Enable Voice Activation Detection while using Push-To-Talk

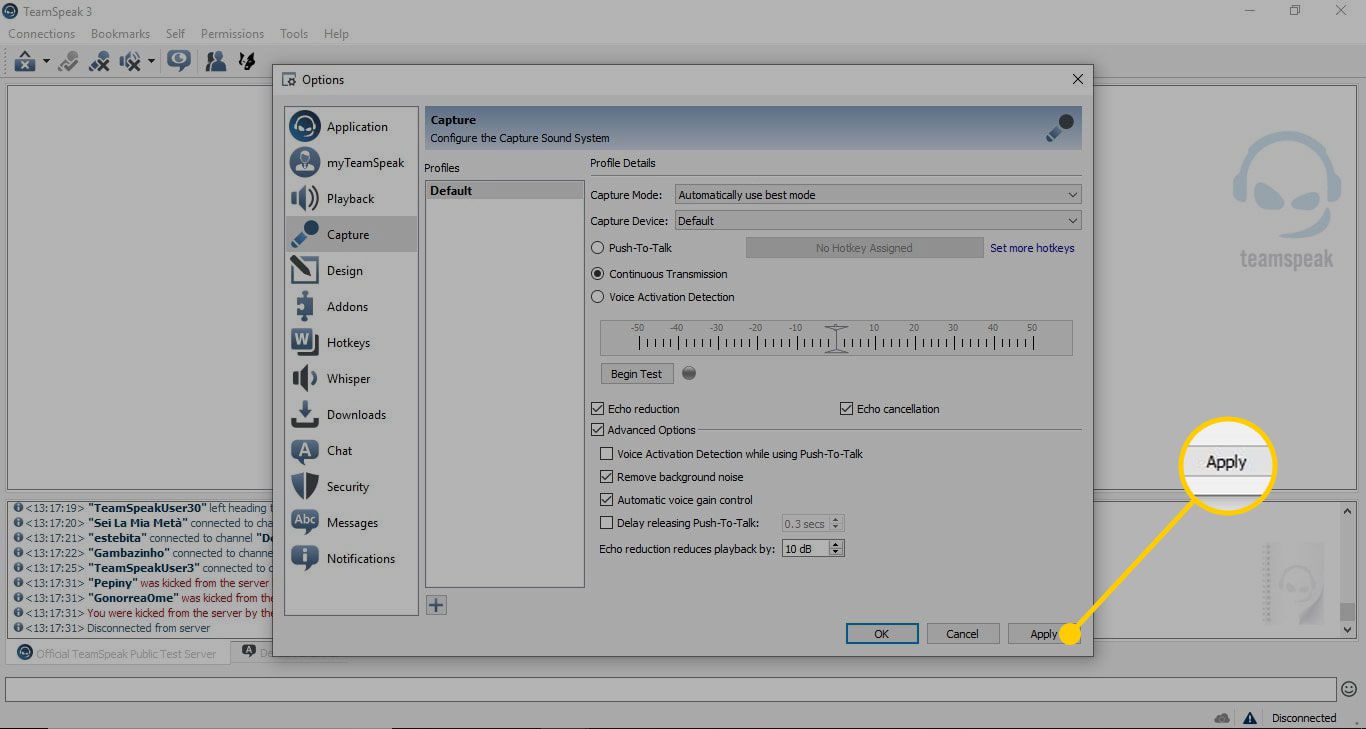(x=606, y=454)
